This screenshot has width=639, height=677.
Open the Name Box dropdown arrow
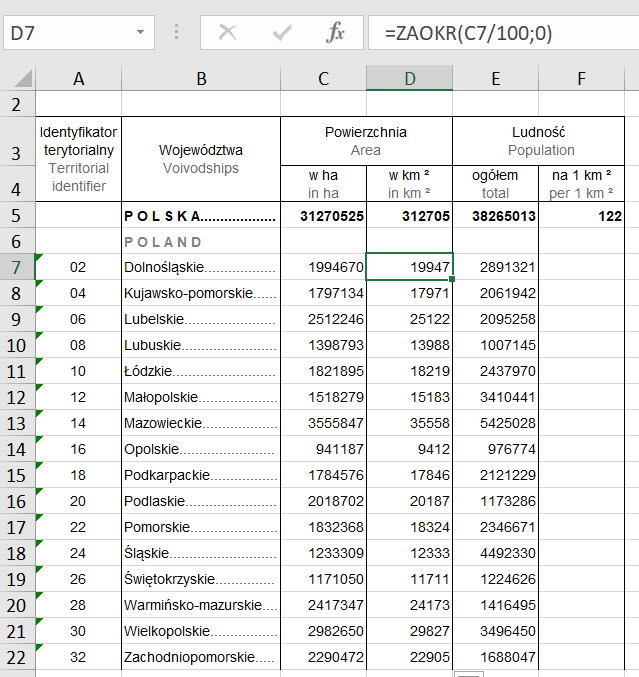(x=139, y=33)
